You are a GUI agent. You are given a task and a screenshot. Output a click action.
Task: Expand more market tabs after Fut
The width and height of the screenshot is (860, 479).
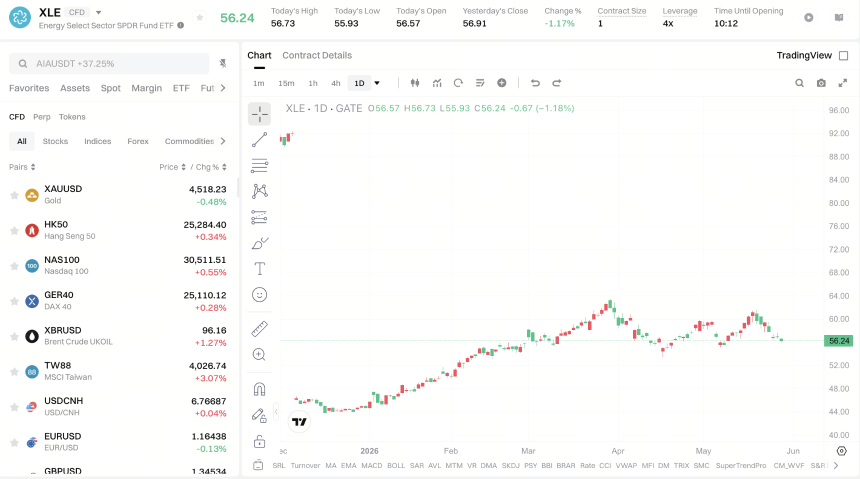click(223, 88)
